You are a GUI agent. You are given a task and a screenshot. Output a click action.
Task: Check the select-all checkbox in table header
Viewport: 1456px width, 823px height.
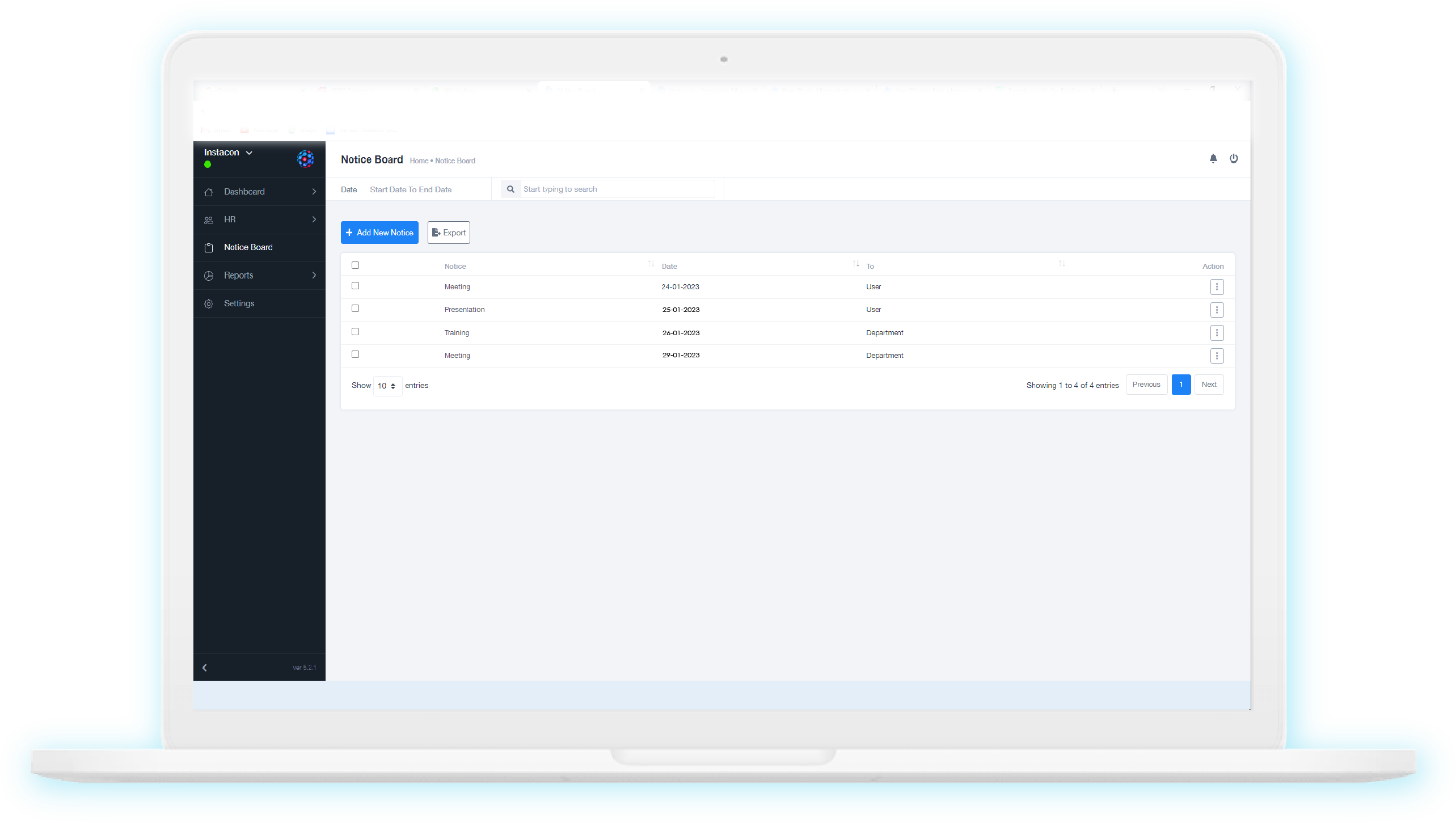tap(355, 265)
